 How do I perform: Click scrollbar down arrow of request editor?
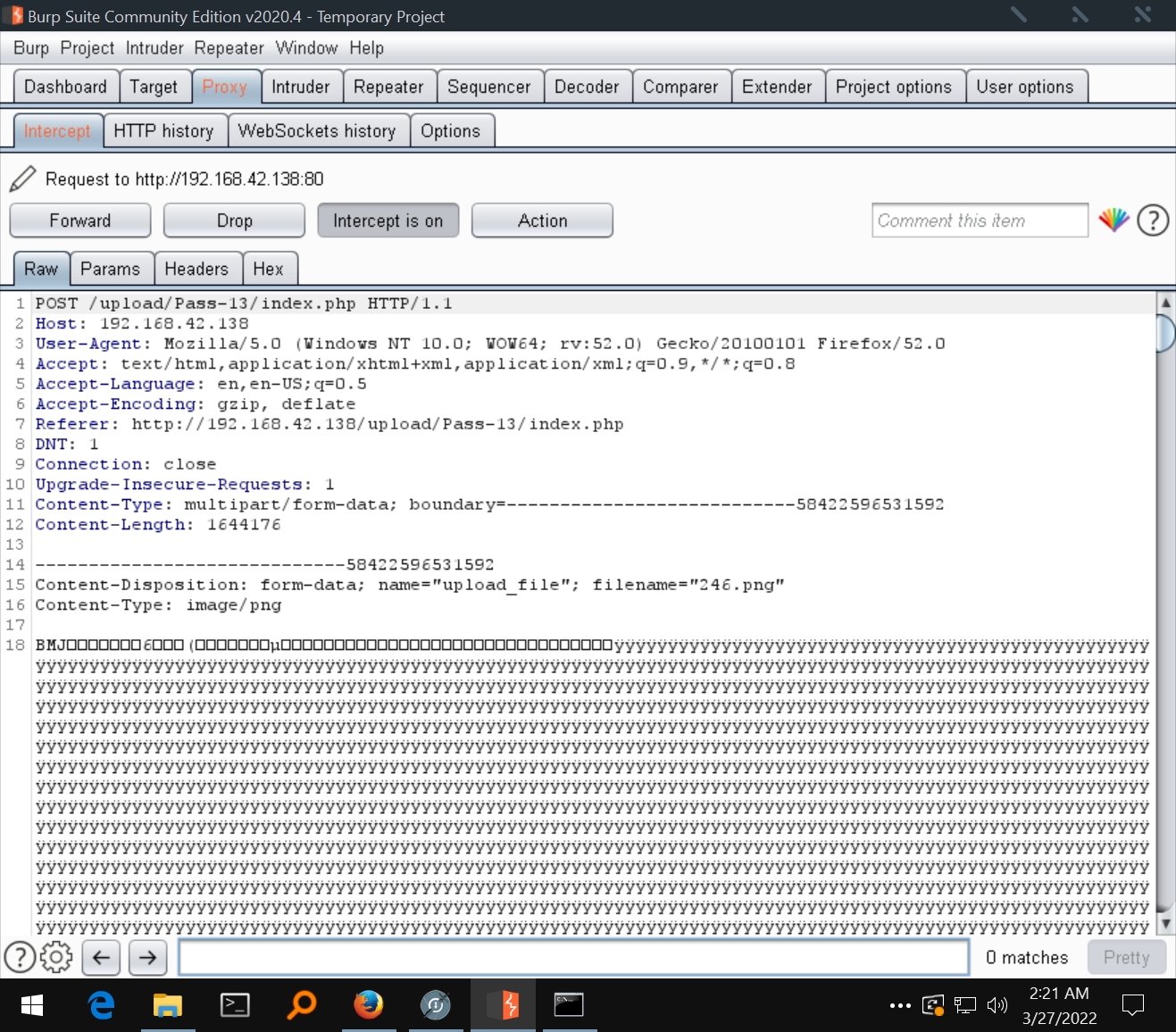point(1165,922)
